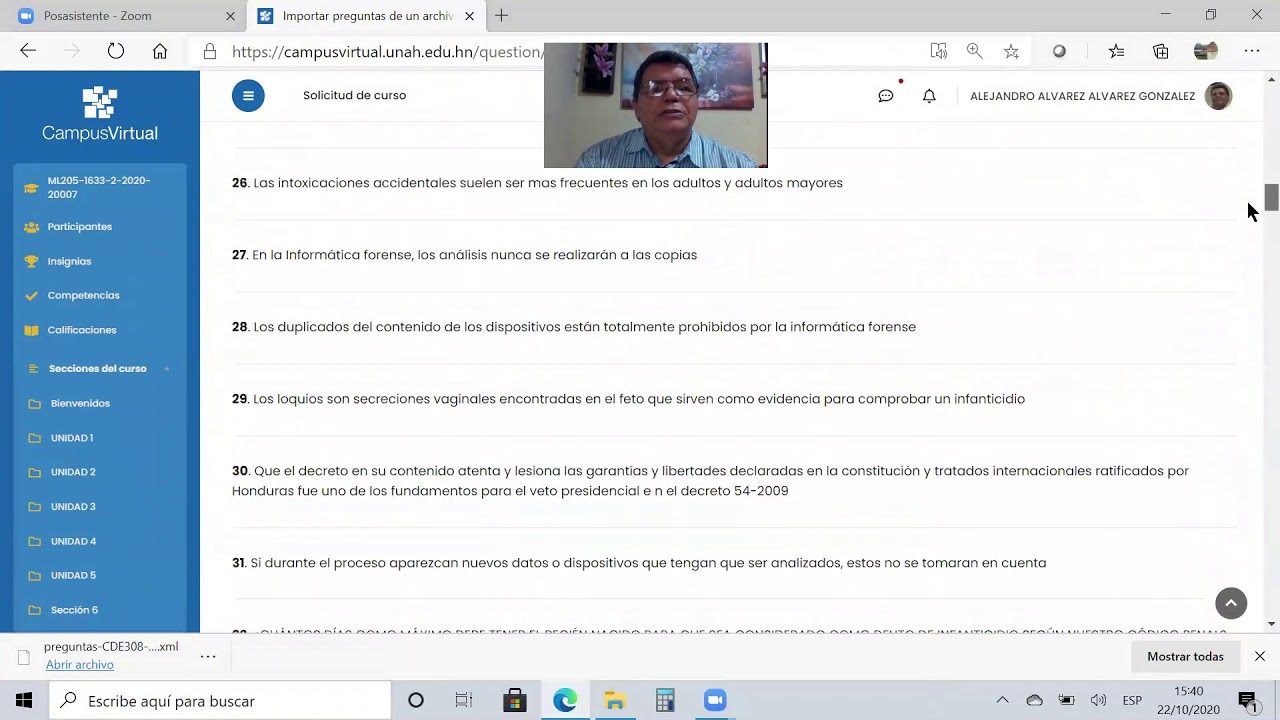Click the page vertical scrollbar thumb
The height and width of the screenshot is (720, 1280).
(x=1271, y=197)
